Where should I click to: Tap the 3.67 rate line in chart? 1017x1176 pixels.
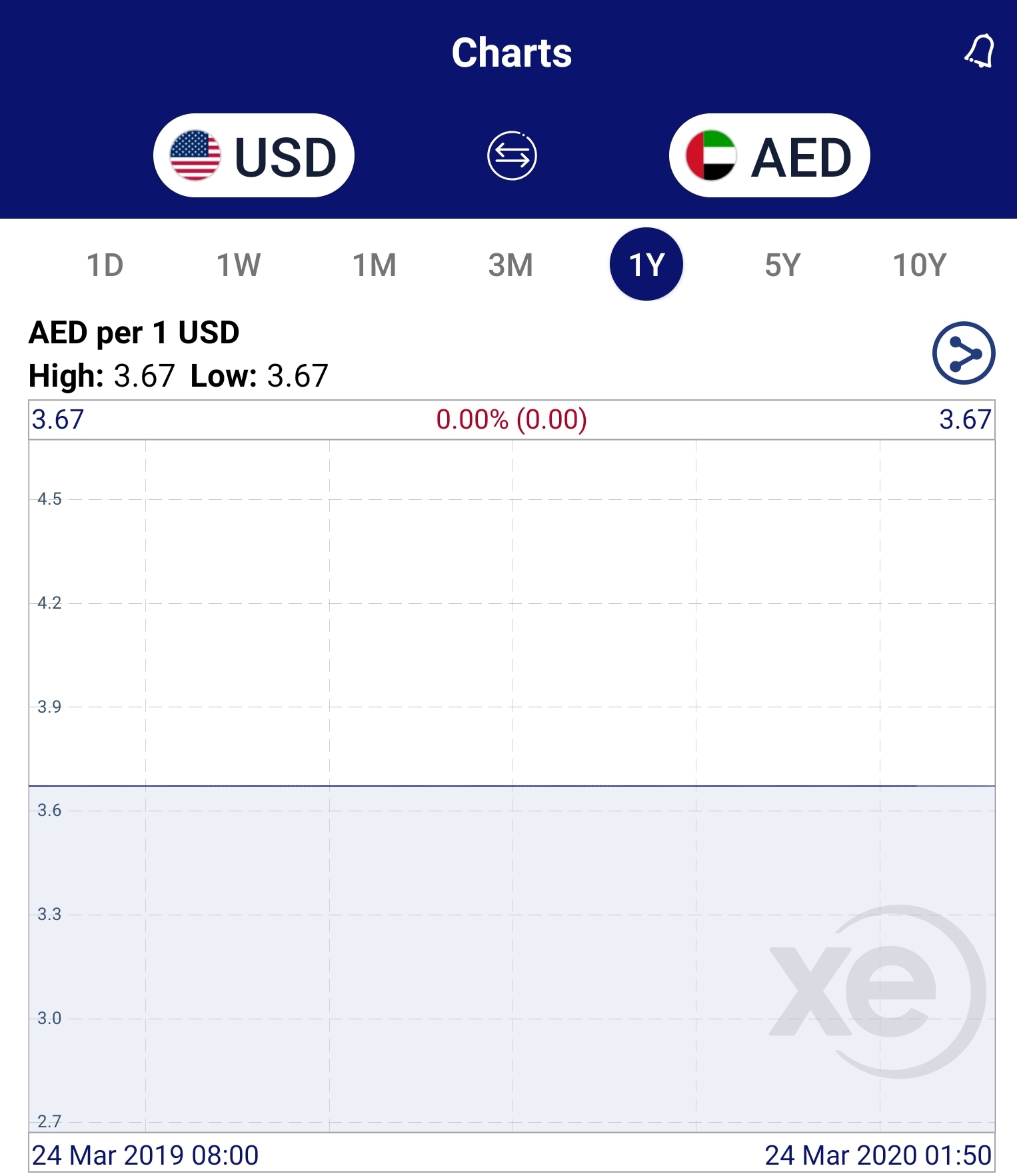coord(512,786)
